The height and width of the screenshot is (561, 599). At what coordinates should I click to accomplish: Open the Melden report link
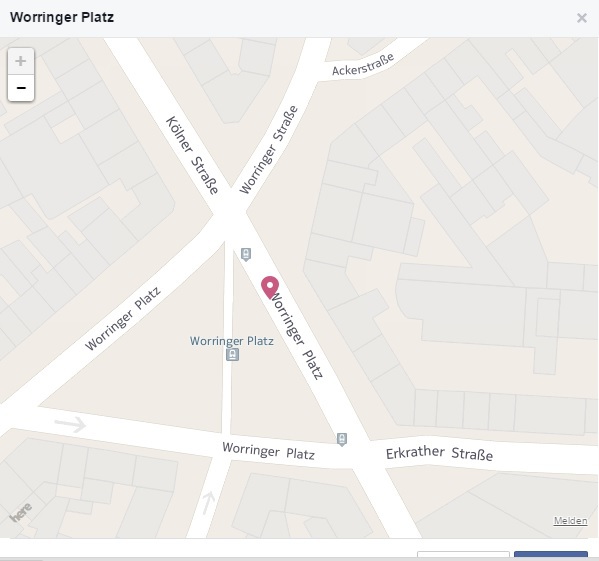click(570, 521)
